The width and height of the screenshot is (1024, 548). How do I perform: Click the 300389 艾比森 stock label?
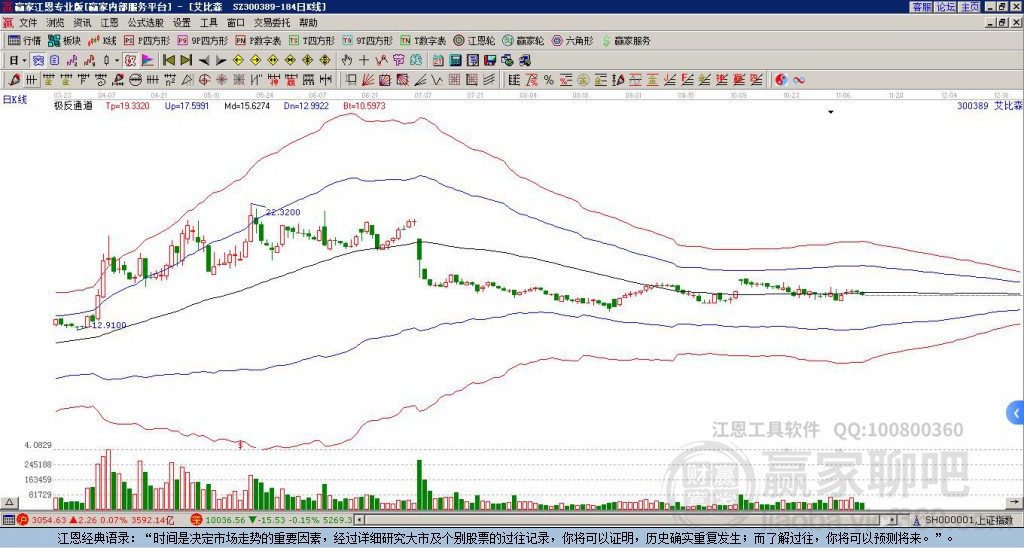pos(989,105)
